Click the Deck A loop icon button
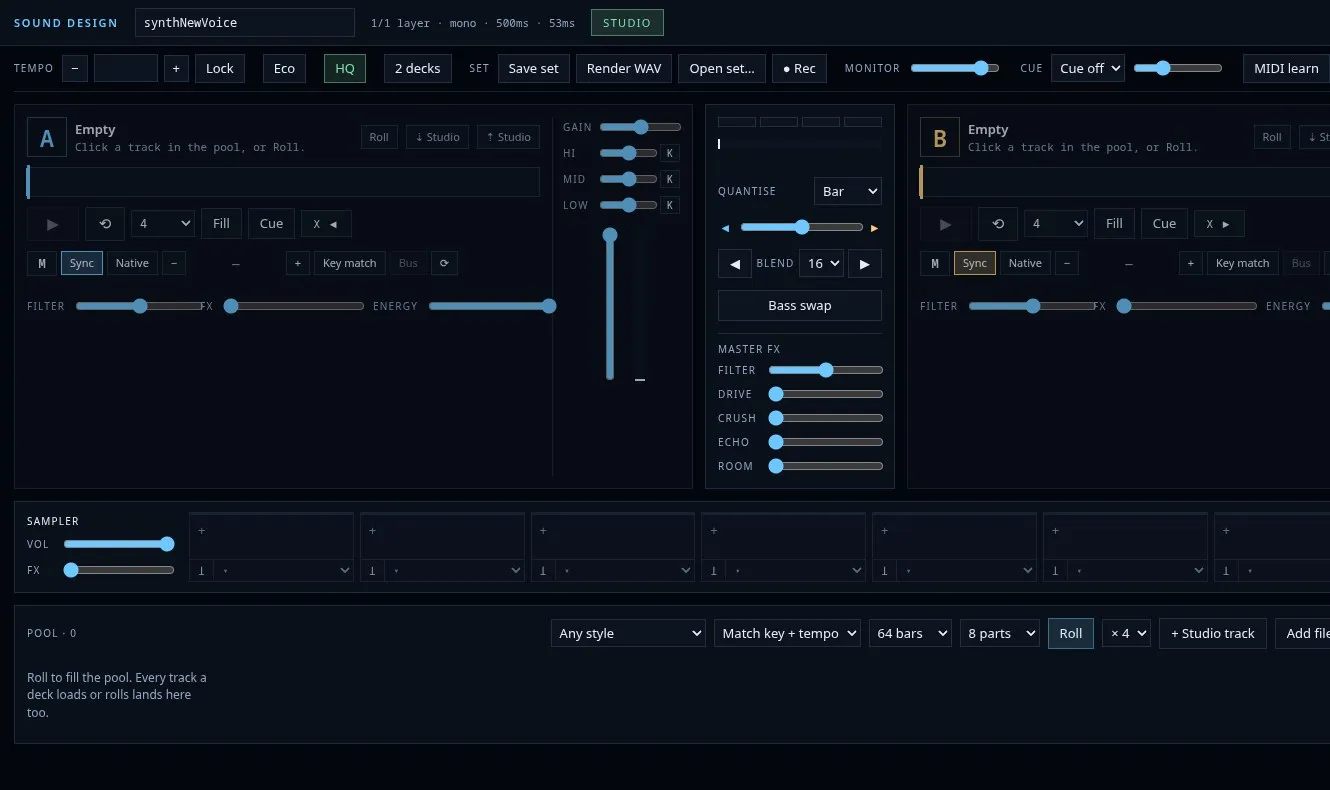 105,224
